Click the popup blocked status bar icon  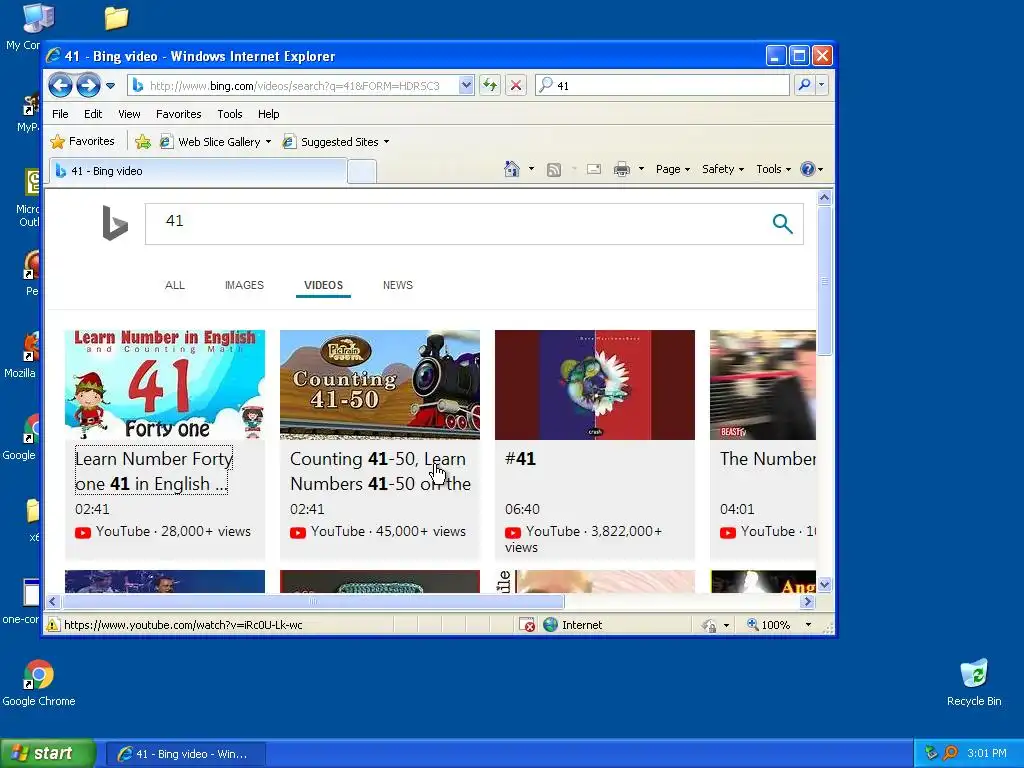click(527, 625)
